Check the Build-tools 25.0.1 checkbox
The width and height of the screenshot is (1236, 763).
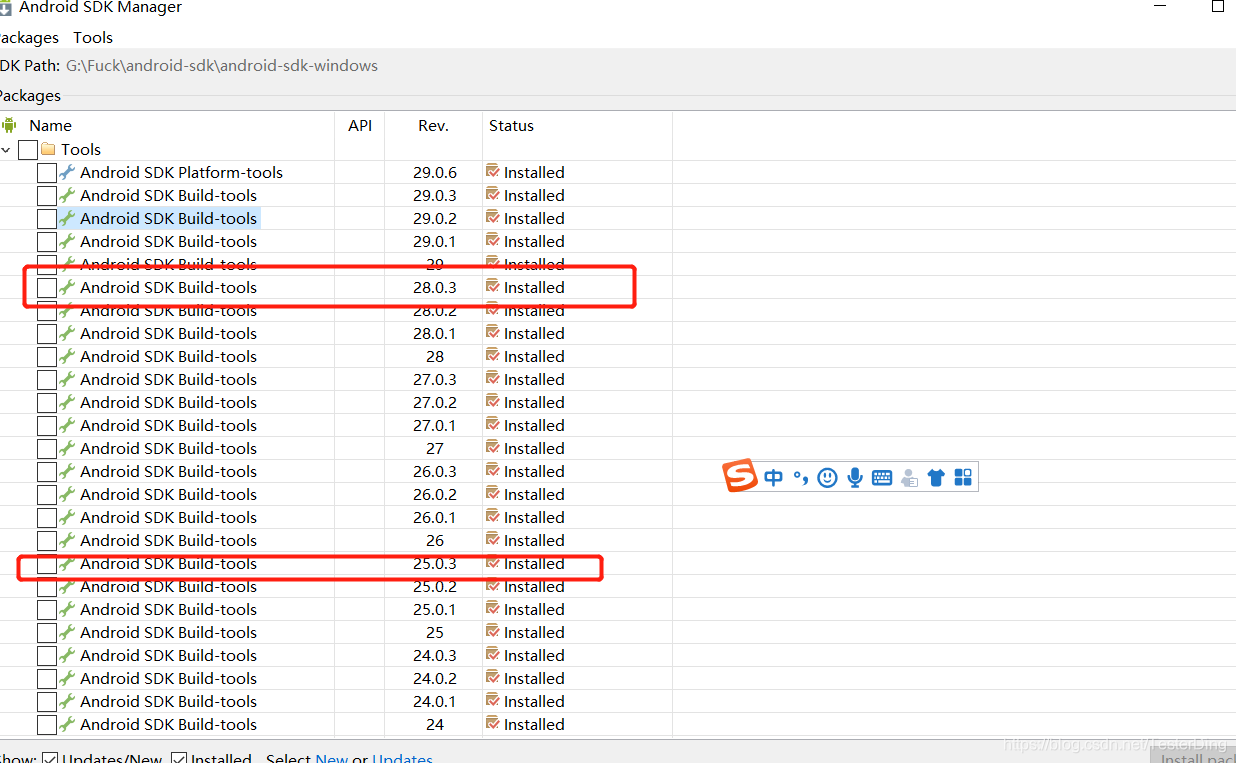click(47, 610)
